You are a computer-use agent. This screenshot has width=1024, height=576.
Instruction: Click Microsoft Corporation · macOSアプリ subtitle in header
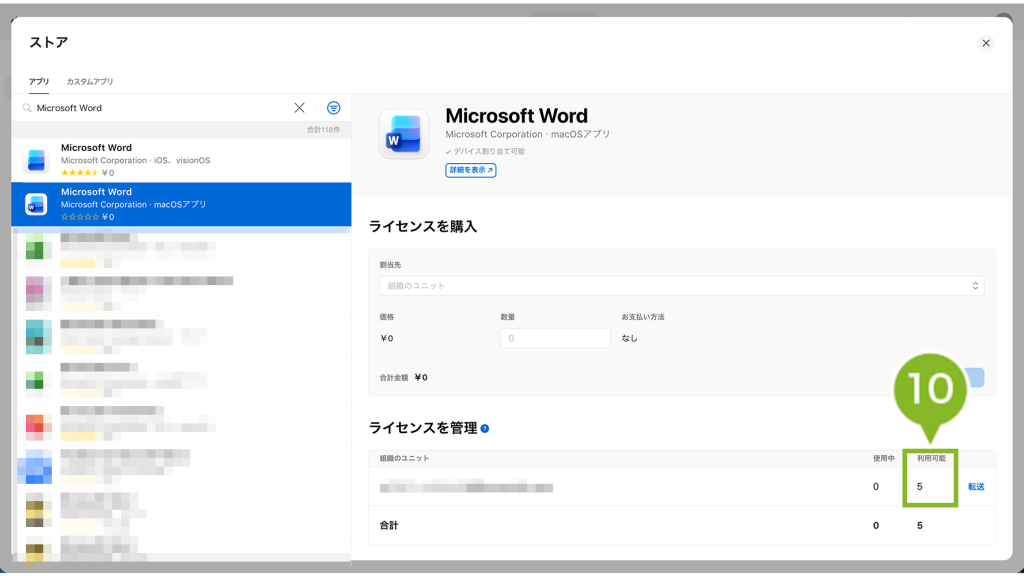(x=528, y=134)
